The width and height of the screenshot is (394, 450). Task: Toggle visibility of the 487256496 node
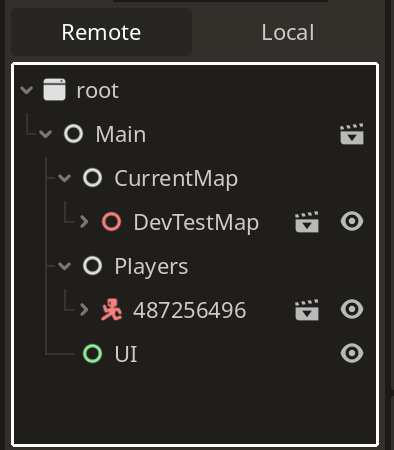[x=352, y=309]
